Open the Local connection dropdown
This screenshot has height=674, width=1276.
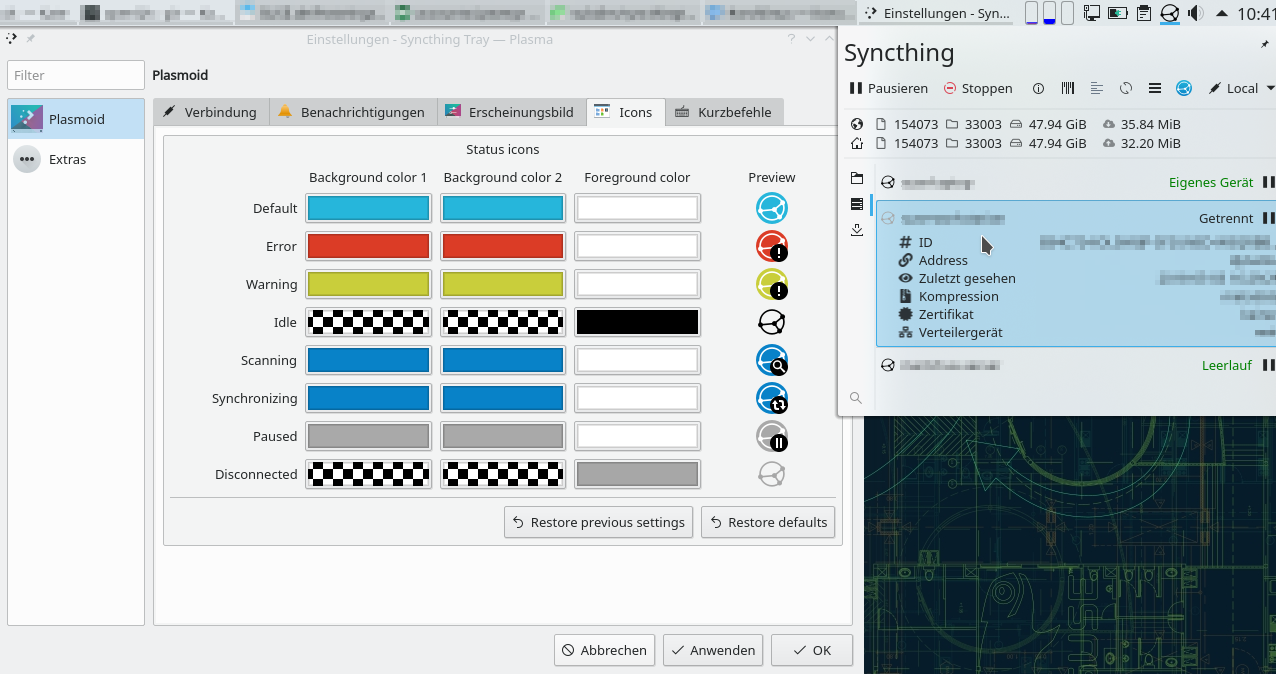1242,88
